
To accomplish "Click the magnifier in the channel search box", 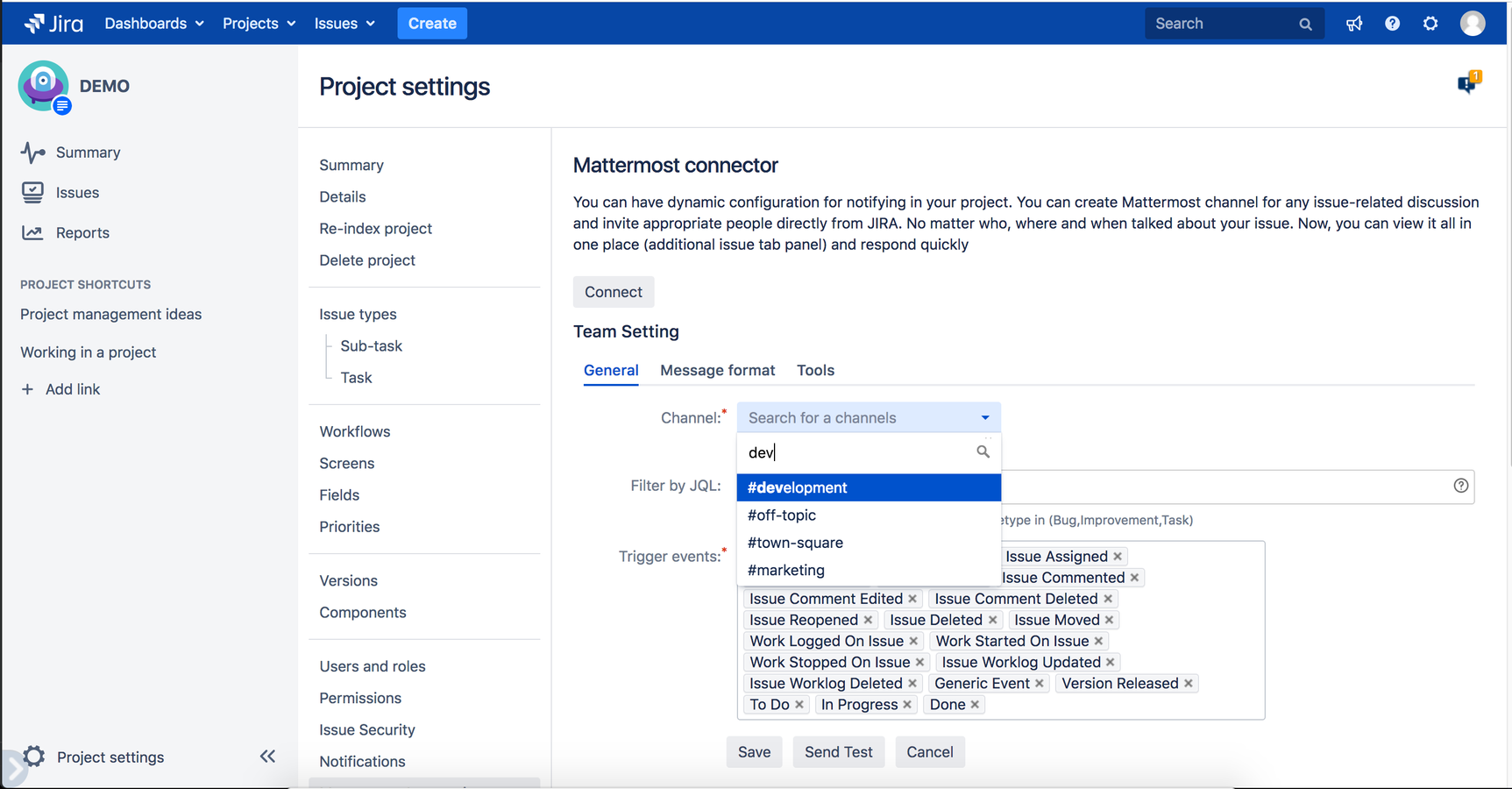I will [983, 451].
